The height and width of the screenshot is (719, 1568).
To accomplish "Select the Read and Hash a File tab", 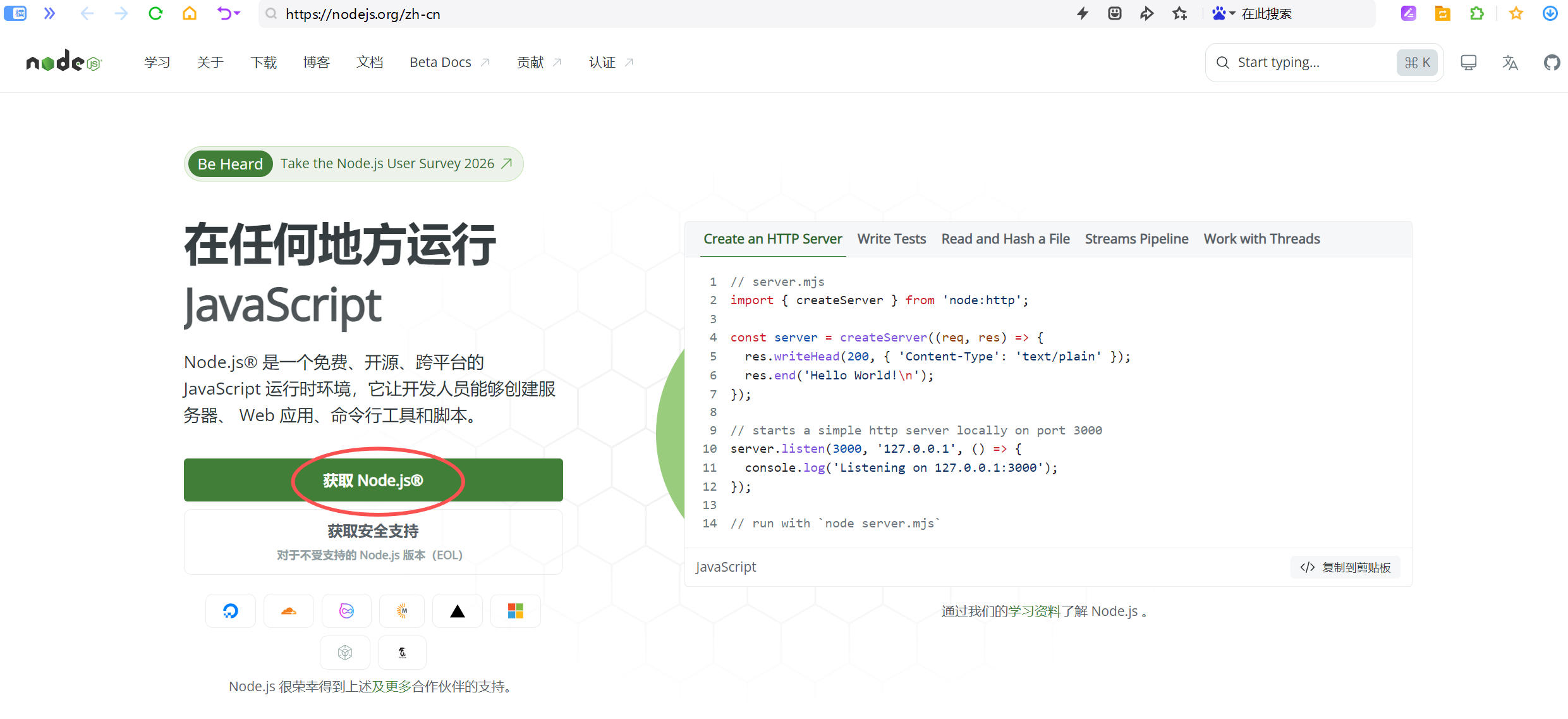I will pos(1006,239).
